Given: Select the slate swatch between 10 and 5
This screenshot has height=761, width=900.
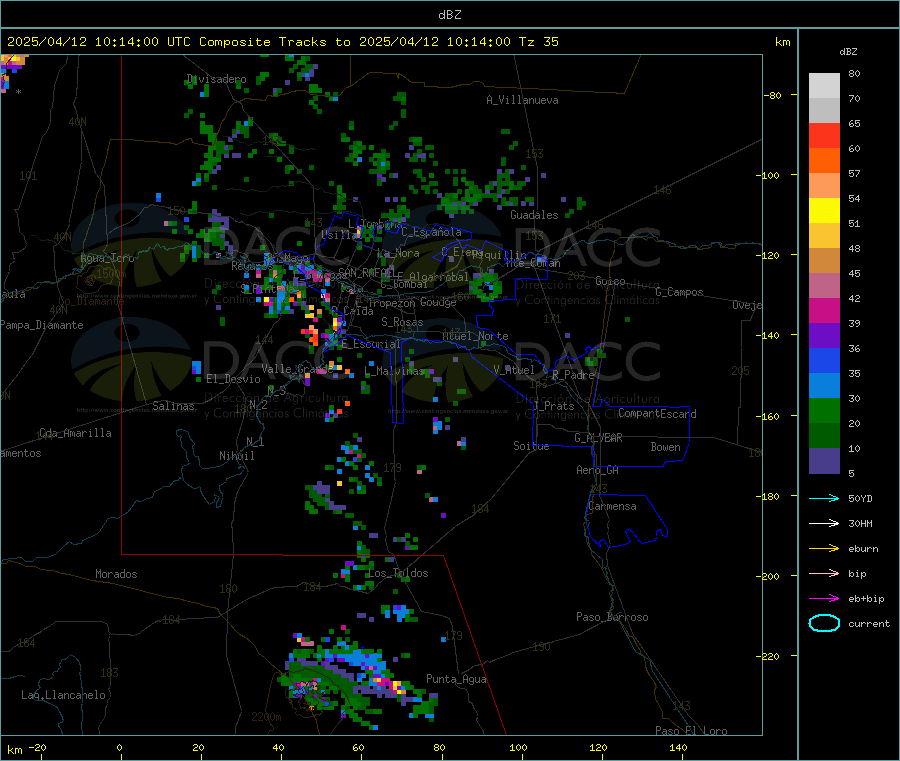Looking at the screenshot, I should click(x=824, y=461).
